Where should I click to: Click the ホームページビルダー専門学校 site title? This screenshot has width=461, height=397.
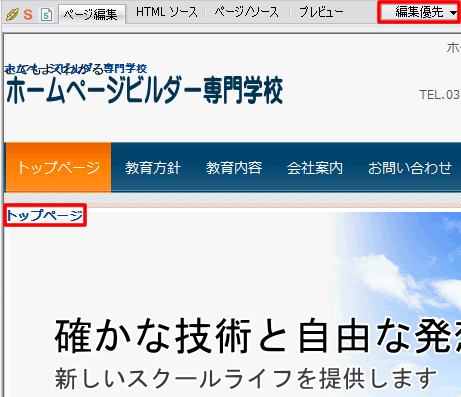(145, 90)
